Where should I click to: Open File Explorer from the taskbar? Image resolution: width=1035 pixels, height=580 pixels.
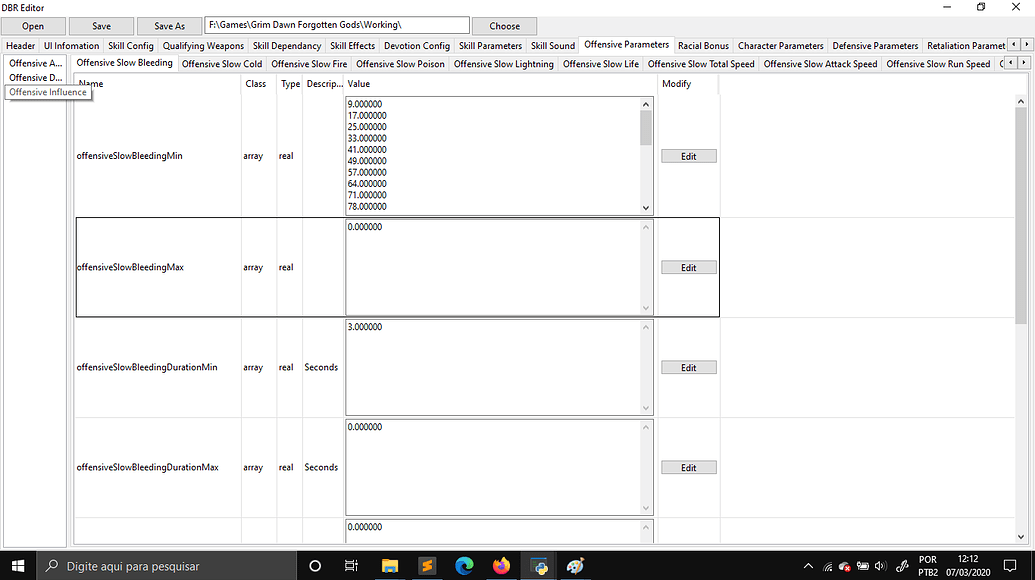coord(388,566)
